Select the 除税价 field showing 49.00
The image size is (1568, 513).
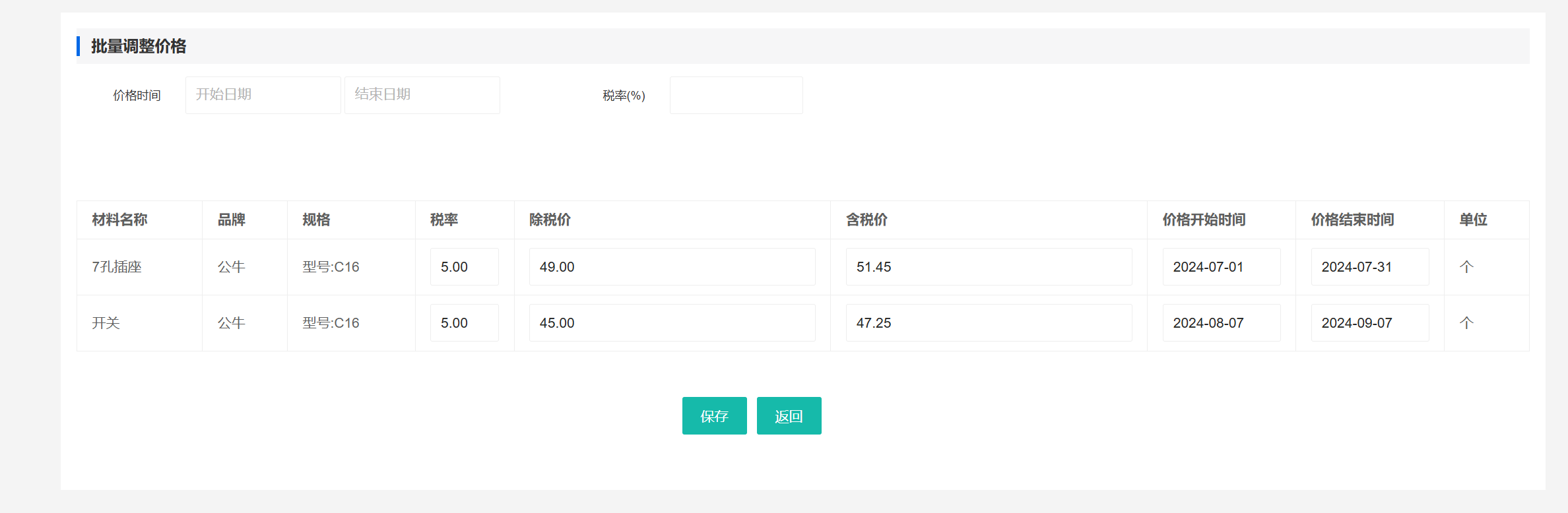coord(672,267)
